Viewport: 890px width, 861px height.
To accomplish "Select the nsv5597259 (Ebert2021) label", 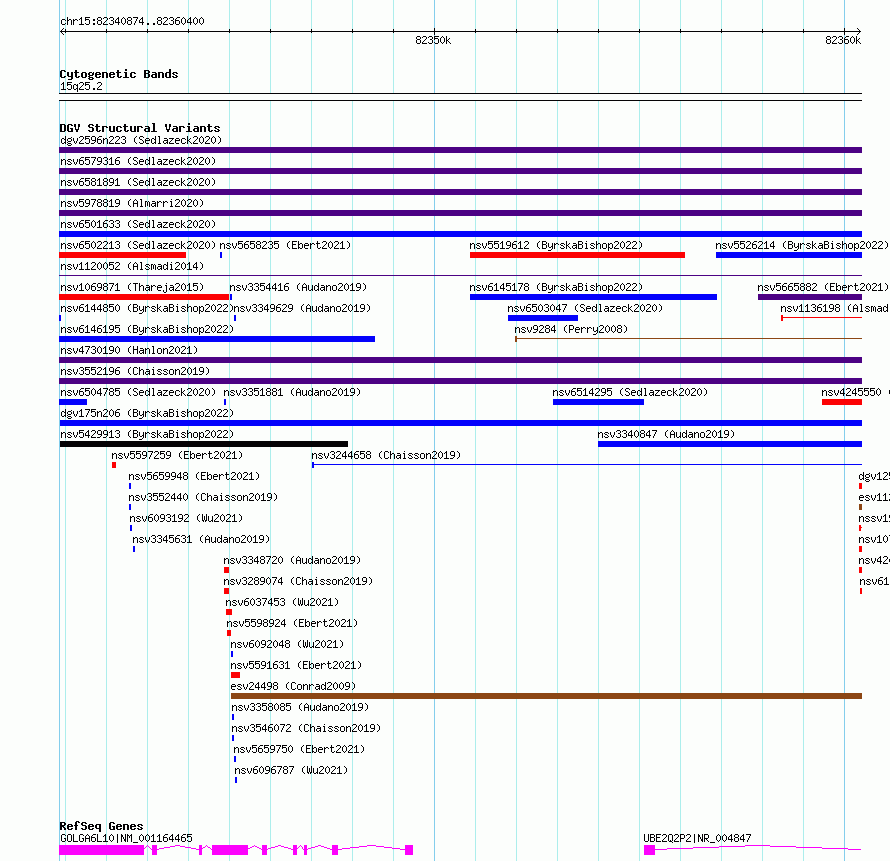I will tap(177, 455).
